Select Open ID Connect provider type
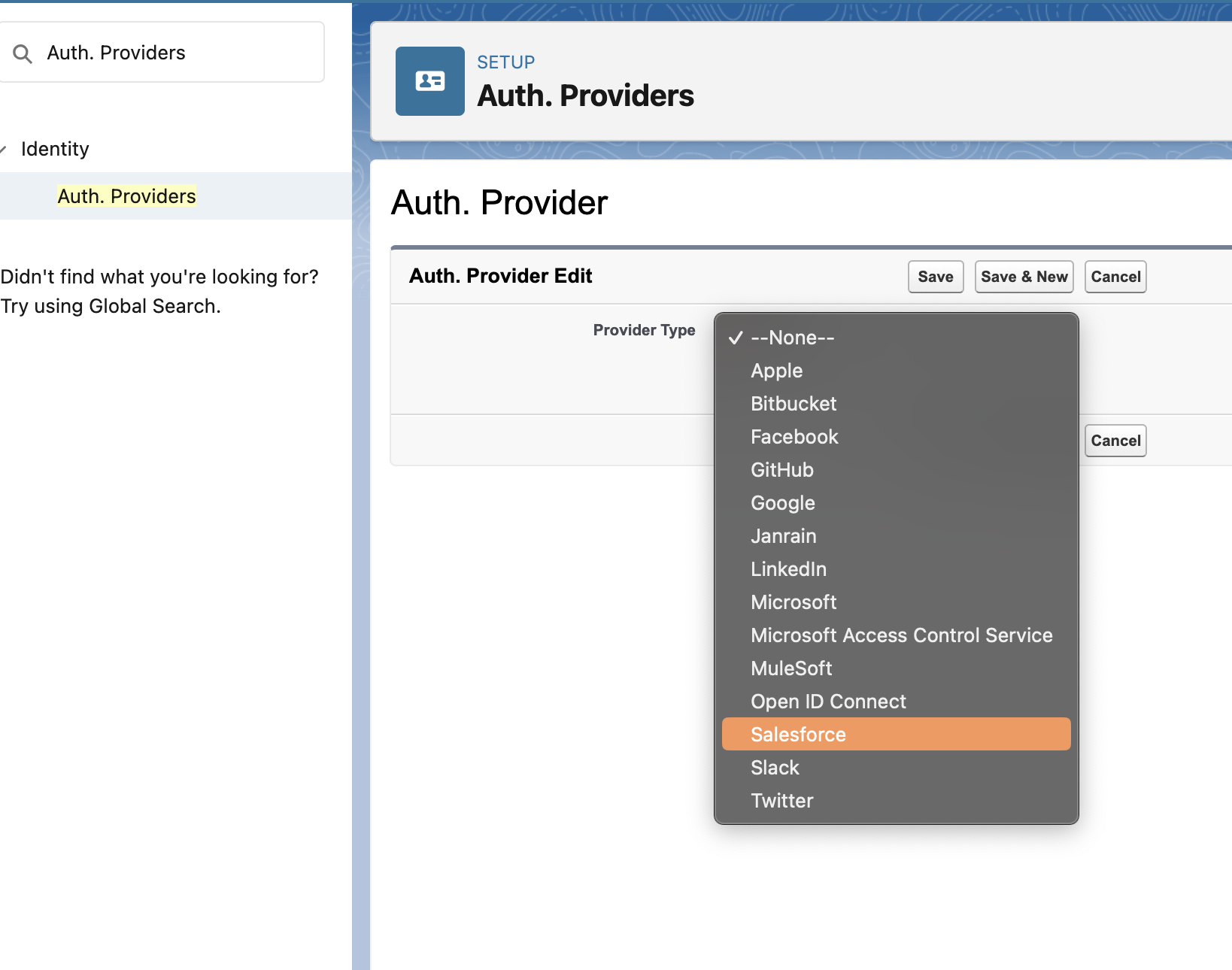 [827, 701]
